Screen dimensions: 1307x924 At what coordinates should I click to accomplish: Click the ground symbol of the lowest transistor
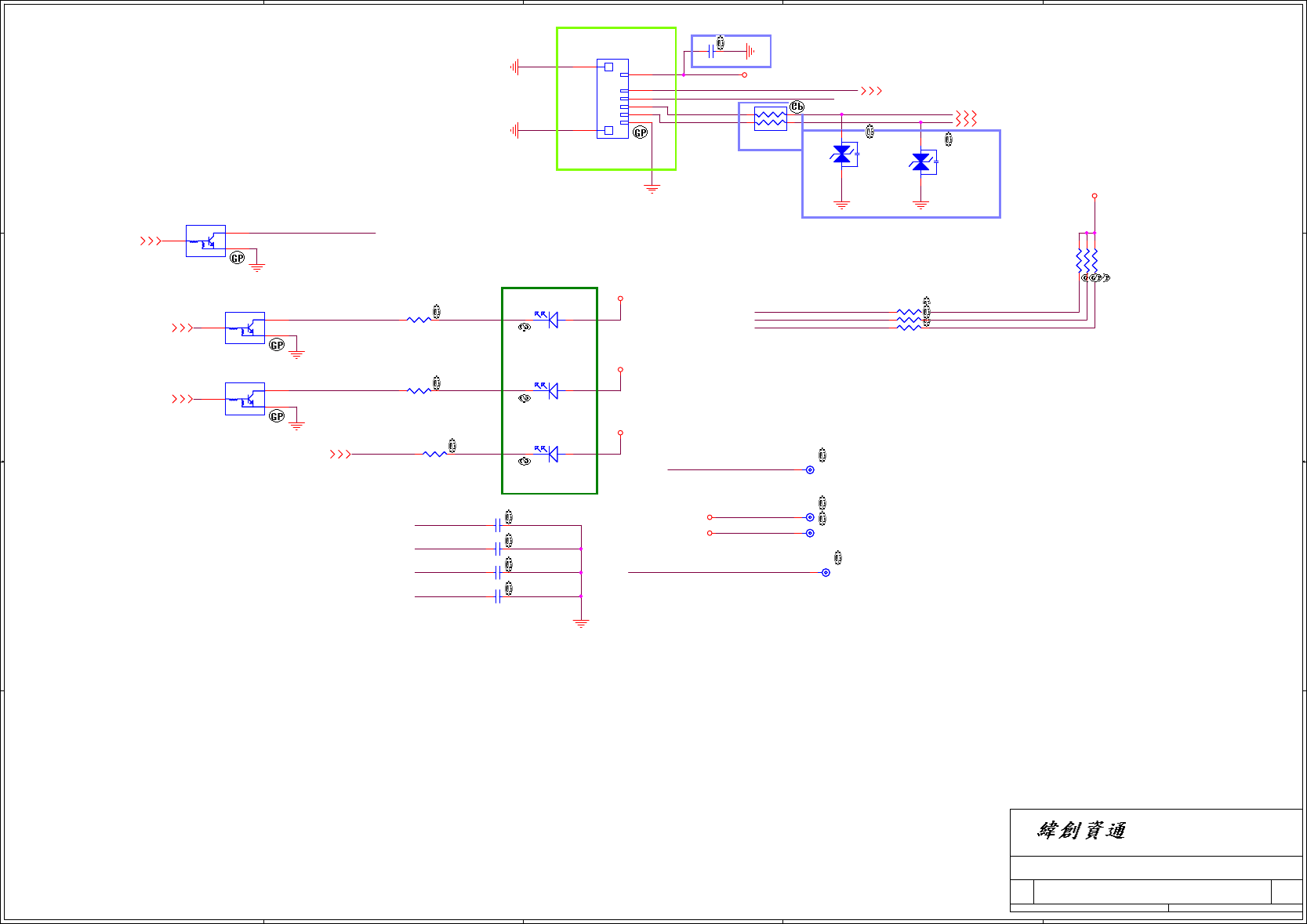(x=296, y=426)
